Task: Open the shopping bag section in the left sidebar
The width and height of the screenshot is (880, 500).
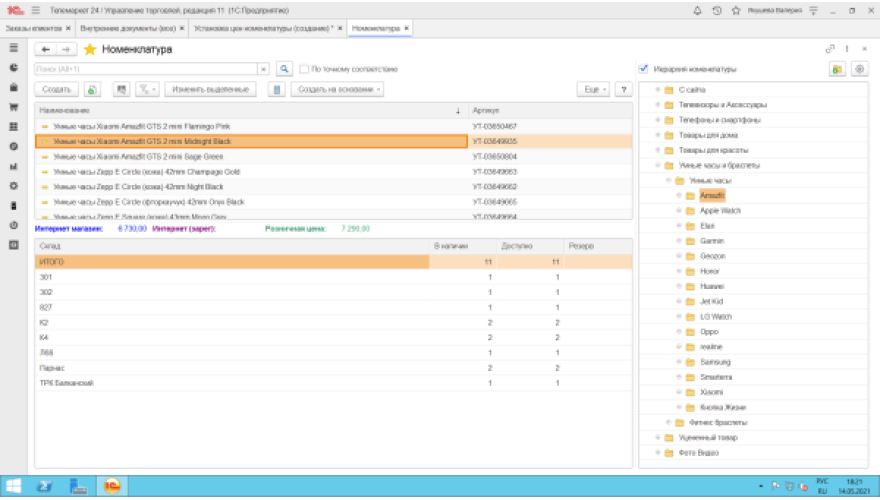Action: (13, 88)
